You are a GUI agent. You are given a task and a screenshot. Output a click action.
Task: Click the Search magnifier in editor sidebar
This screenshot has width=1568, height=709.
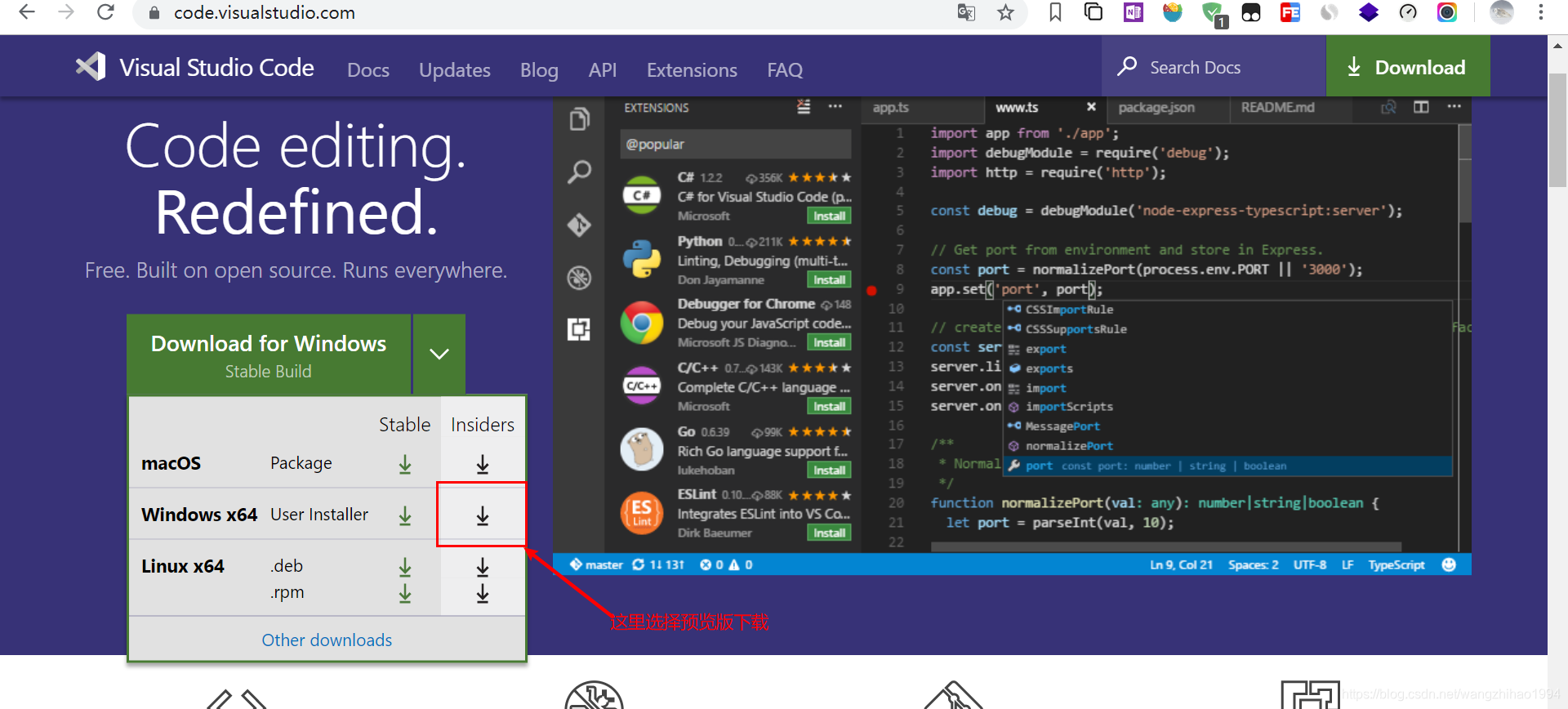[580, 172]
